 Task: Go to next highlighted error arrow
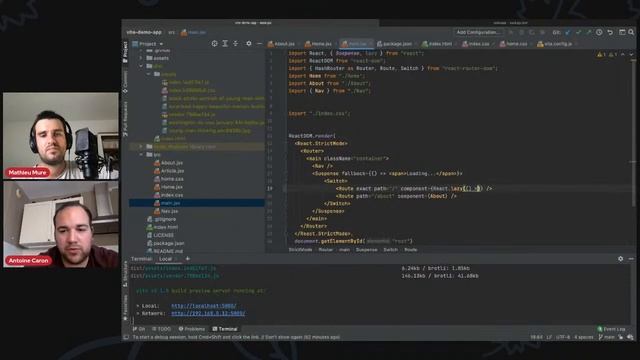click(631, 54)
